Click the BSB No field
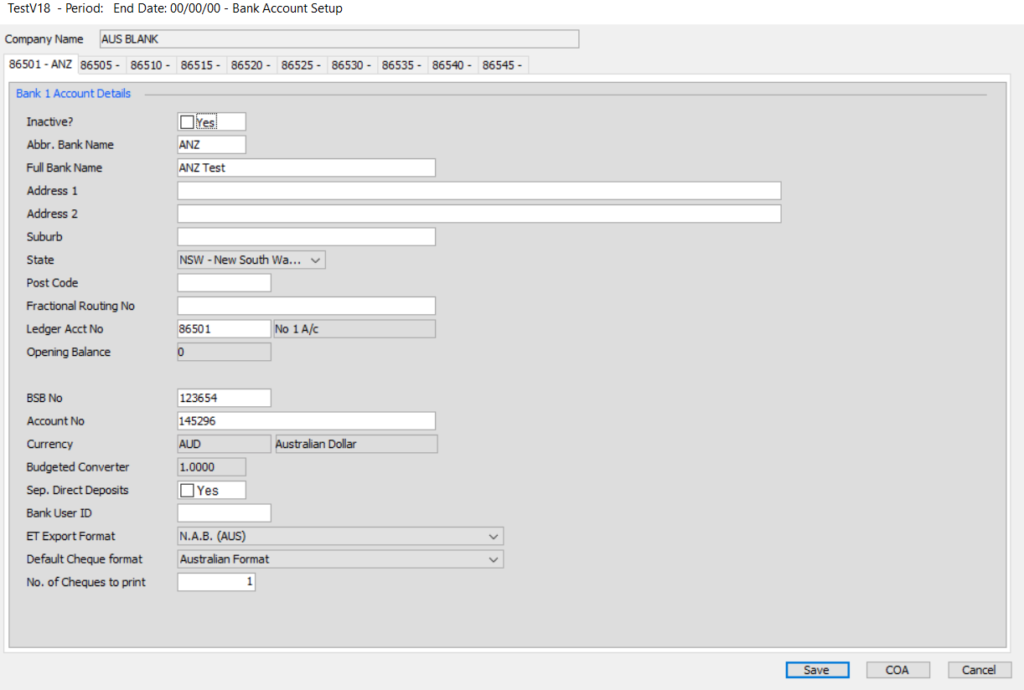This screenshot has width=1024, height=690. pos(223,397)
